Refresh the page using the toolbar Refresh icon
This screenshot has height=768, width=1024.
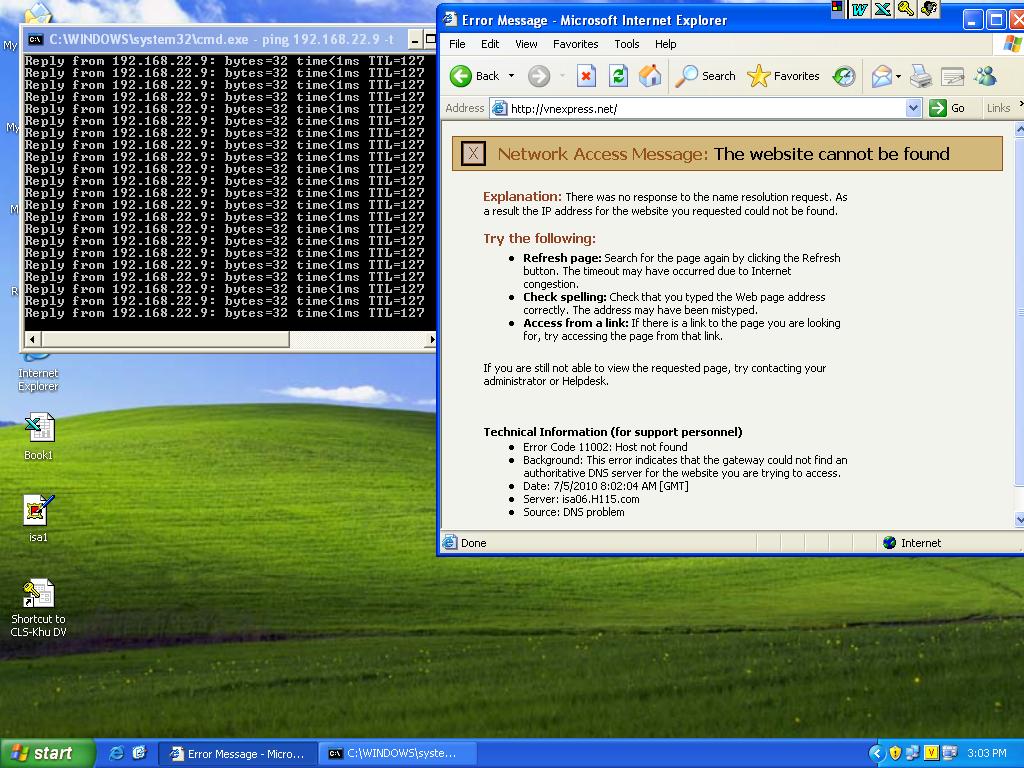click(x=618, y=76)
